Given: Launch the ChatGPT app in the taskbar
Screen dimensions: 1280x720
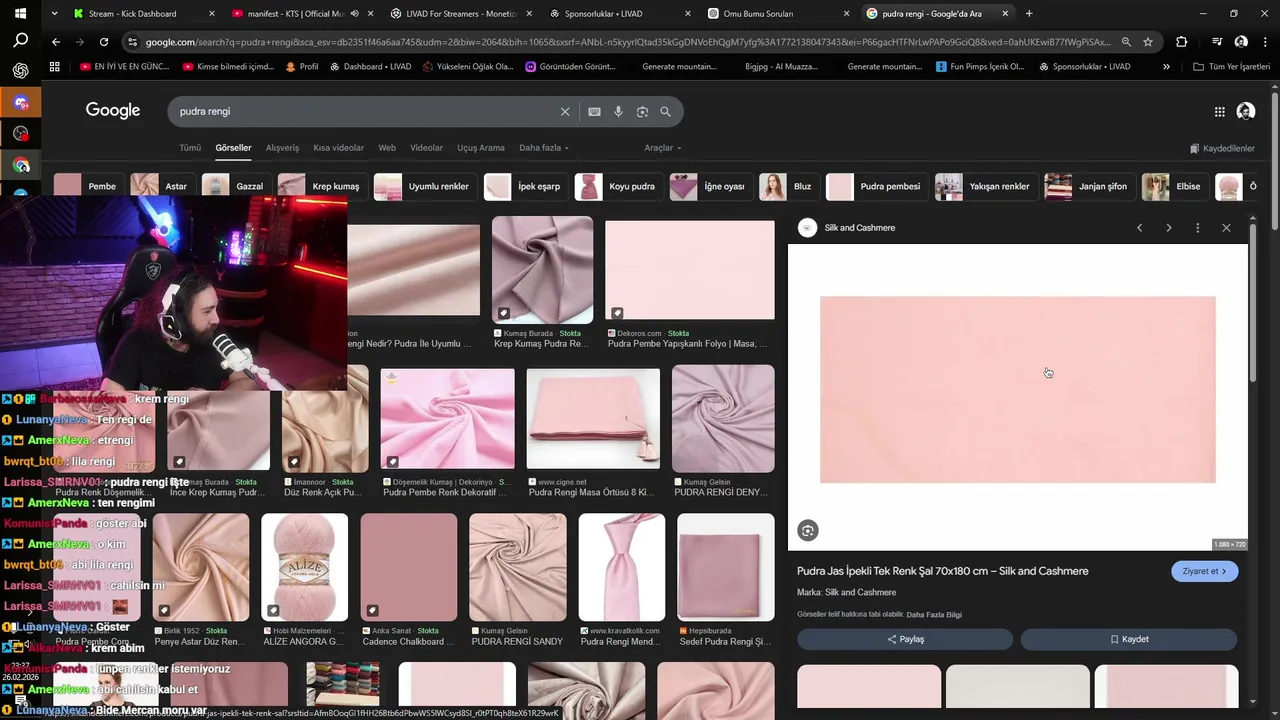Looking at the screenshot, I should point(20,71).
